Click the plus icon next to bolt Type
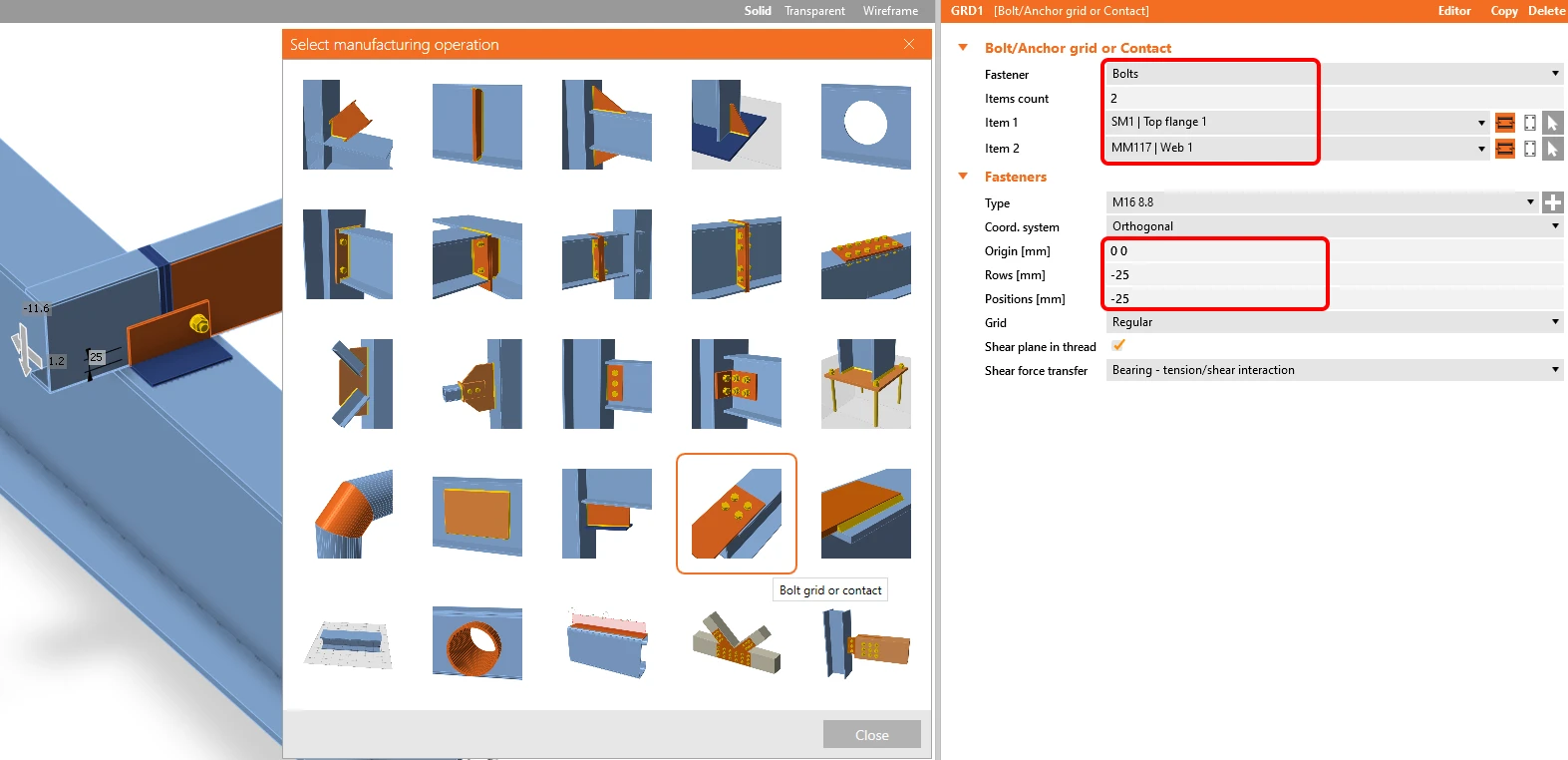Image resolution: width=1568 pixels, height=760 pixels. [x=1553, y=202]
